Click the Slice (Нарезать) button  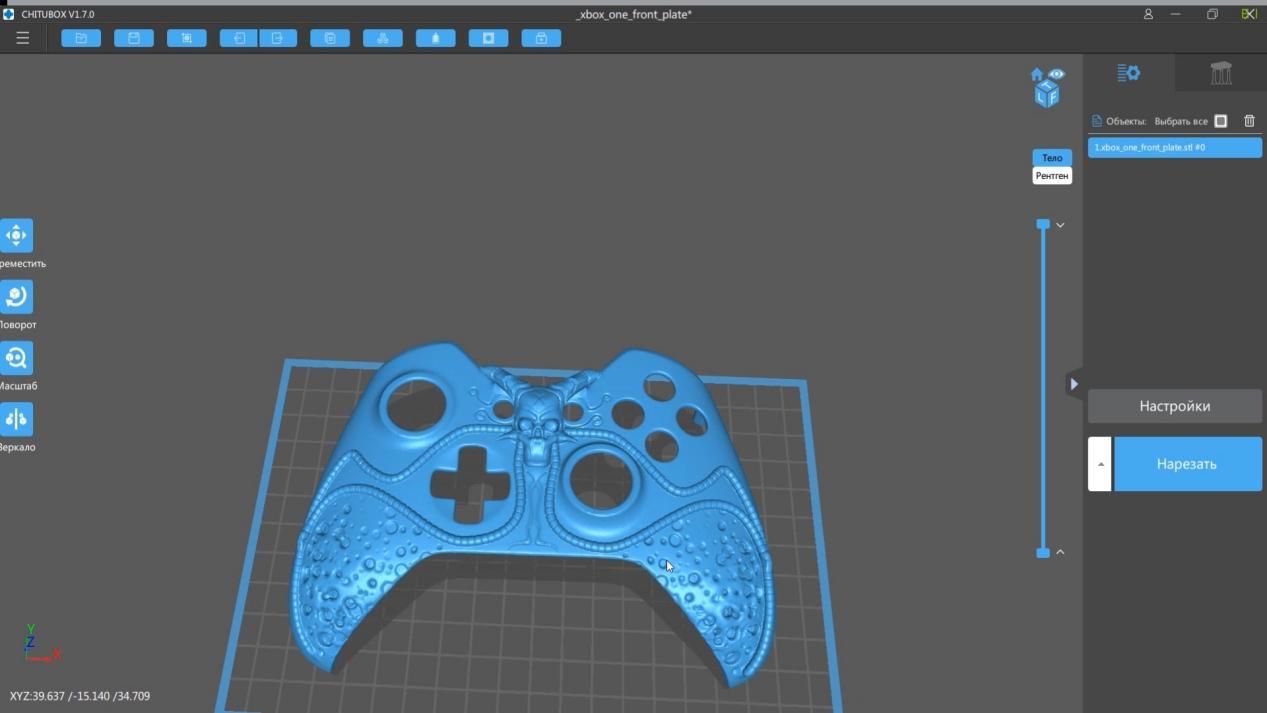pyautogui.click(x=1187, y=464)
